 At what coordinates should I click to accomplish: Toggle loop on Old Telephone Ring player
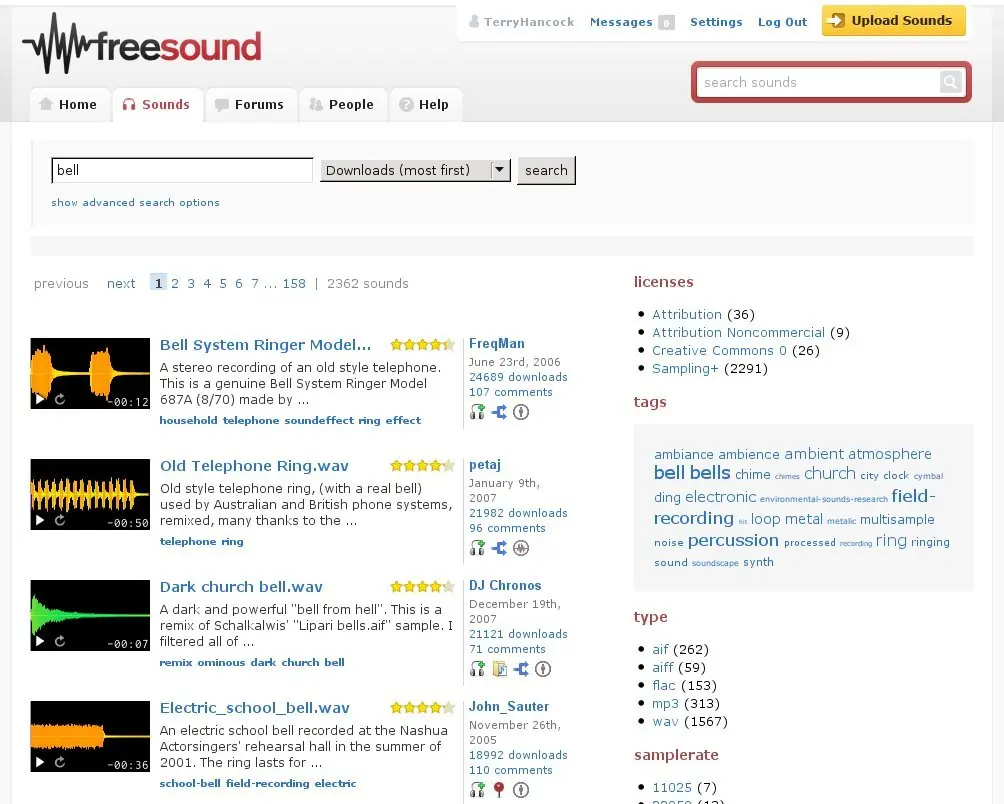click(60, 520)
